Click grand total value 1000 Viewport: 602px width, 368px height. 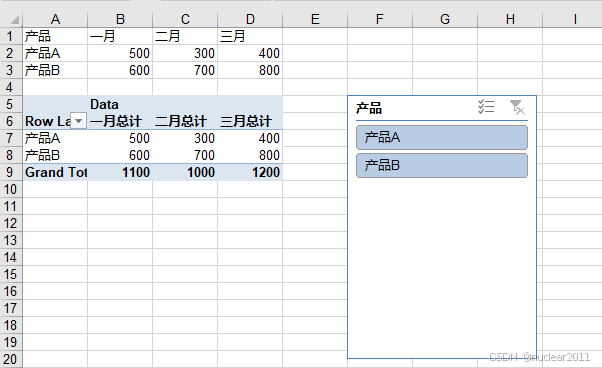click(185, 172)
